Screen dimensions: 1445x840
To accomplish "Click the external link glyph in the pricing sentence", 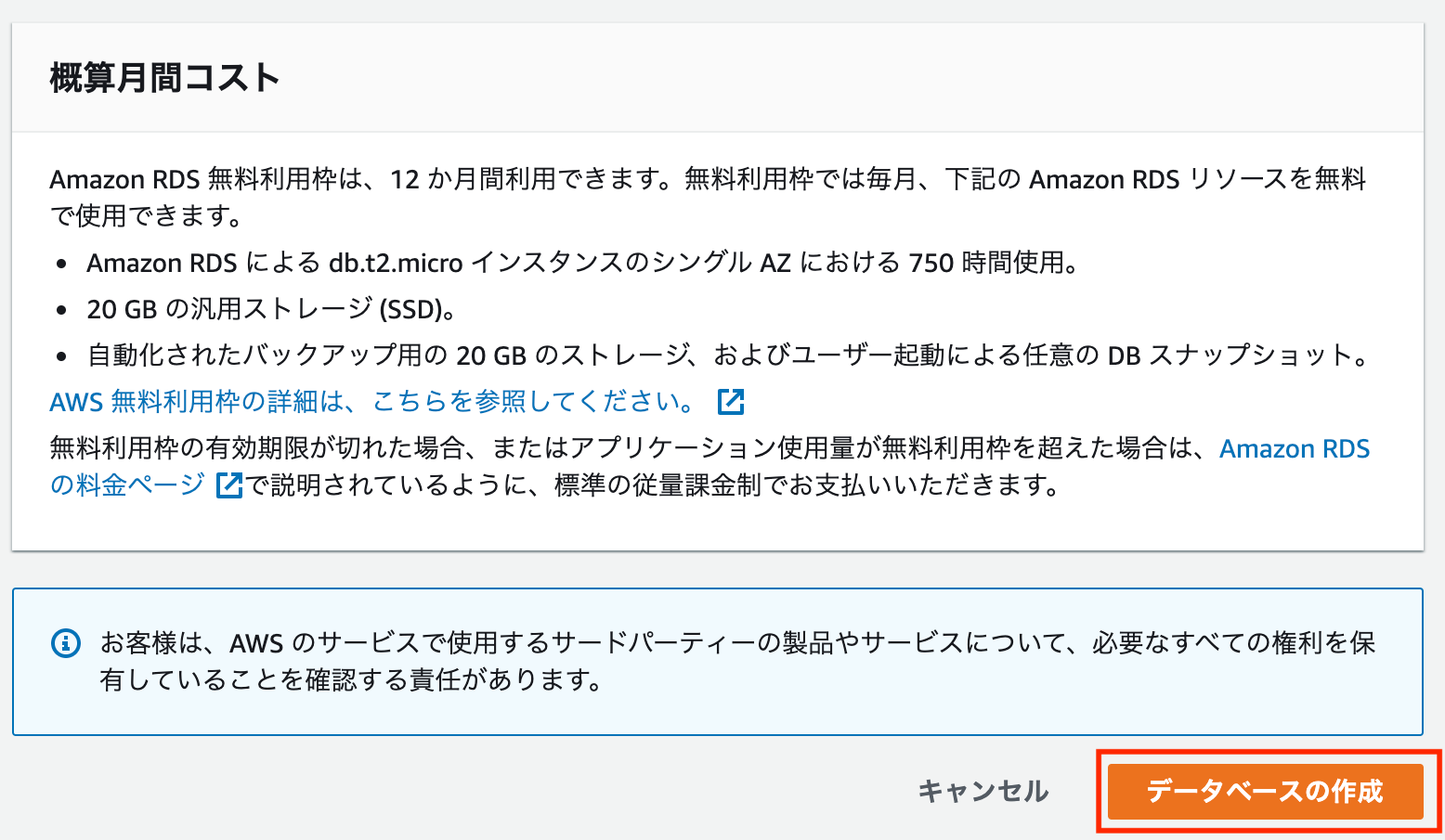I will click(x=228, y=484).
